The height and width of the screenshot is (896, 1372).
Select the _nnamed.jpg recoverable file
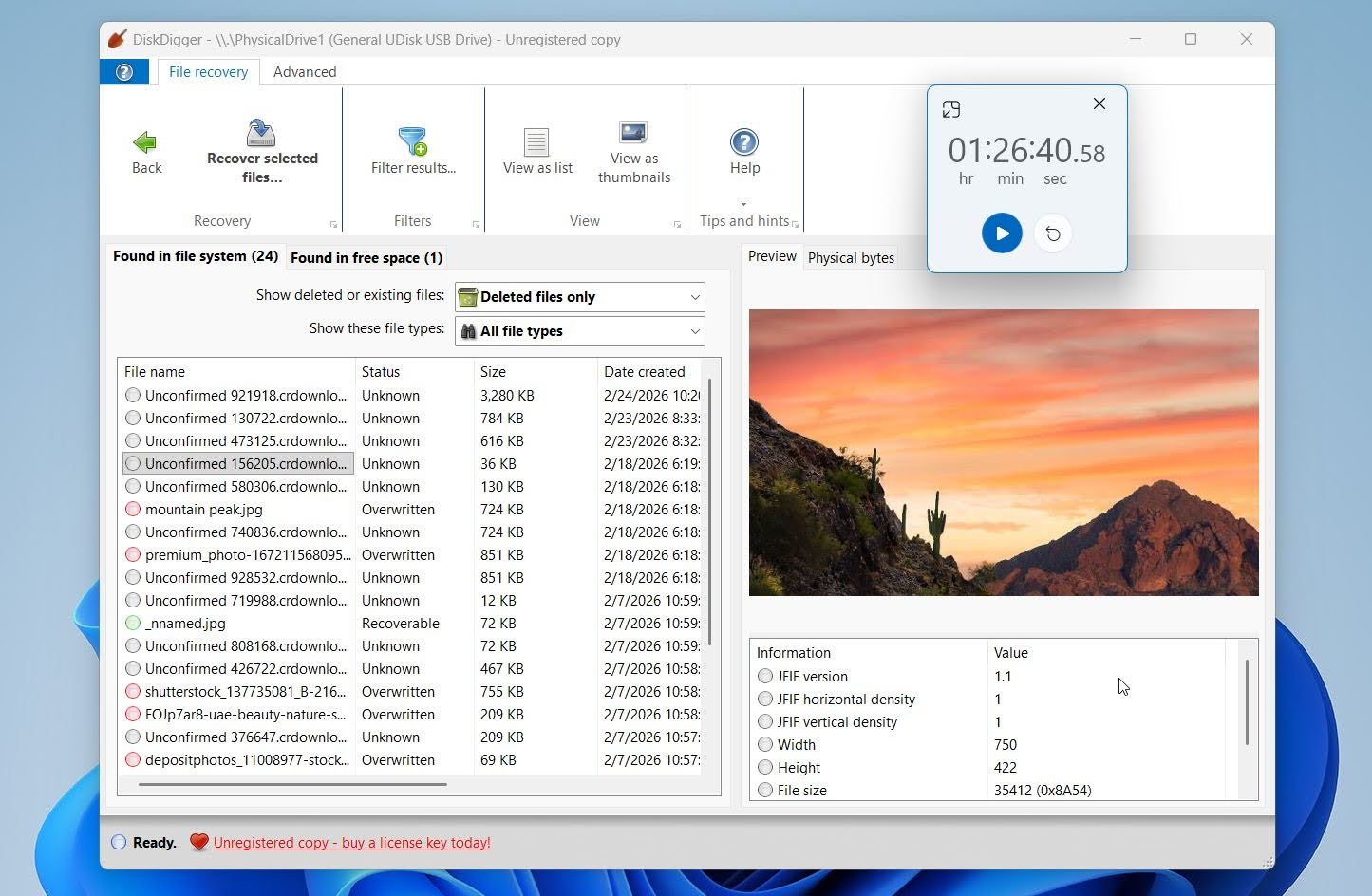pyautogui.click(x=412, y=624)
